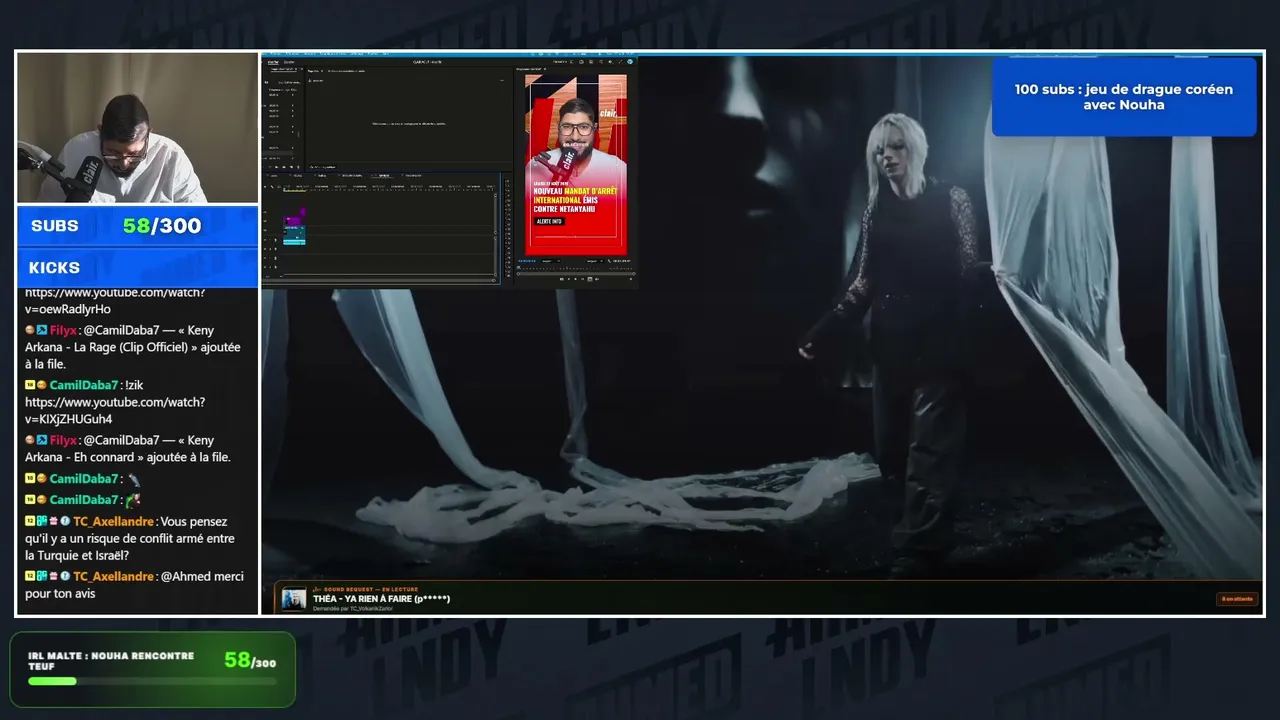The width and height of the screenshot is (1280, 720).
Task: Click the SUBS 58/300 counter
Action: 137,226
